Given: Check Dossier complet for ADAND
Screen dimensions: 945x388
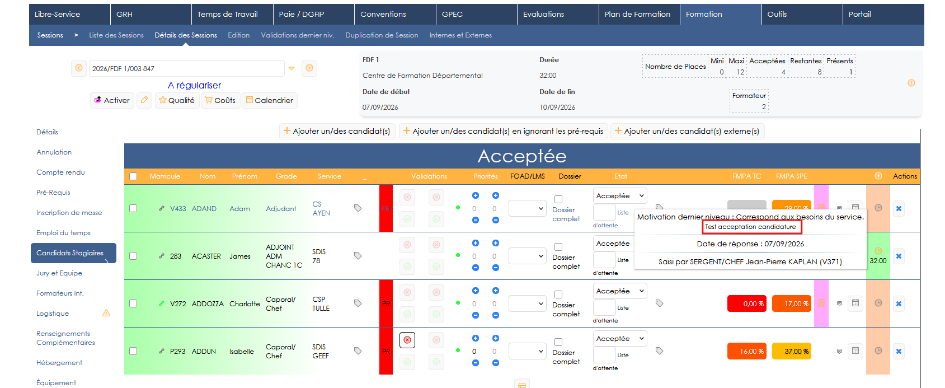Looking at the screenshot, I should click(558, 199).
